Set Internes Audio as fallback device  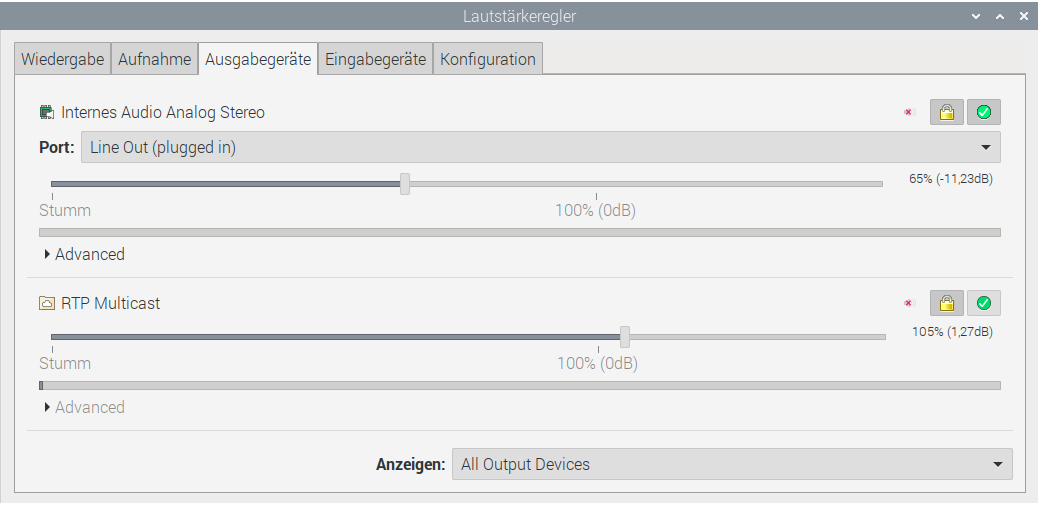[984, 113]
